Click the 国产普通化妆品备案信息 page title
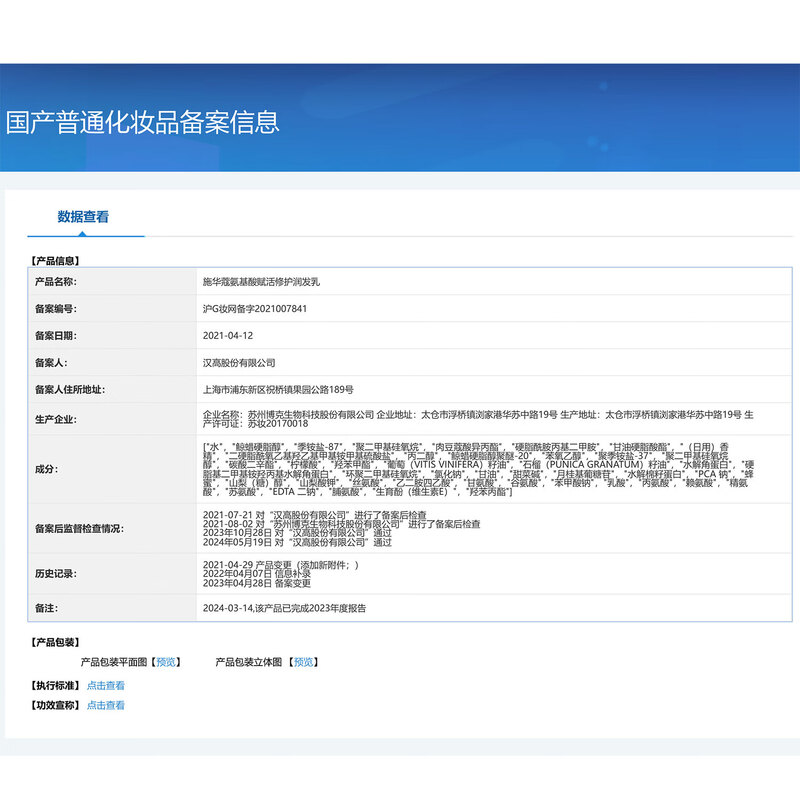Viewport: 800px width, 800px height. tap(142, 122)
